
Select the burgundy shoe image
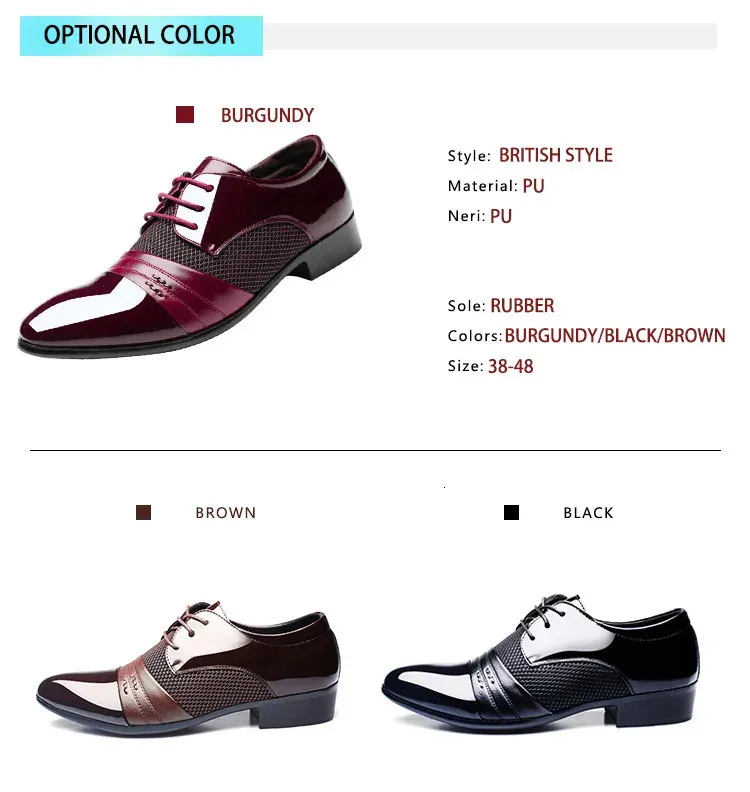(x=190, y=246)
